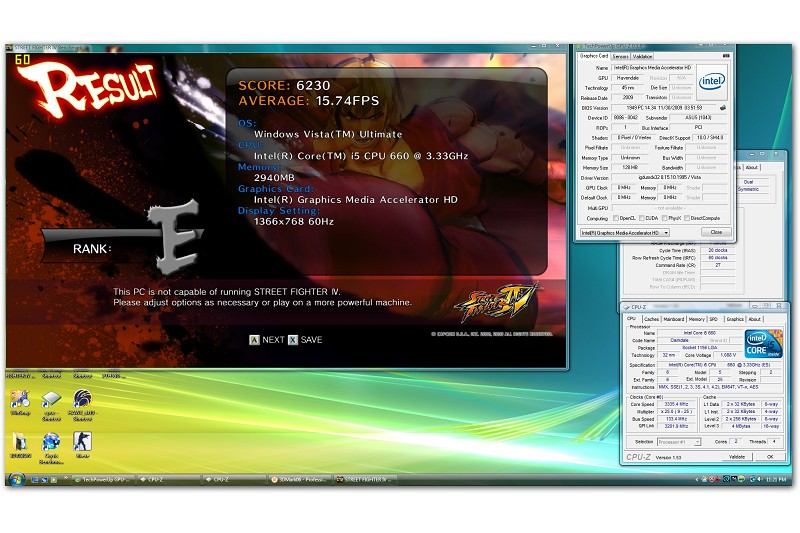Click the GPU-Z screenshot camera icon
Screen dimensions: 800x533
(726, 56)
